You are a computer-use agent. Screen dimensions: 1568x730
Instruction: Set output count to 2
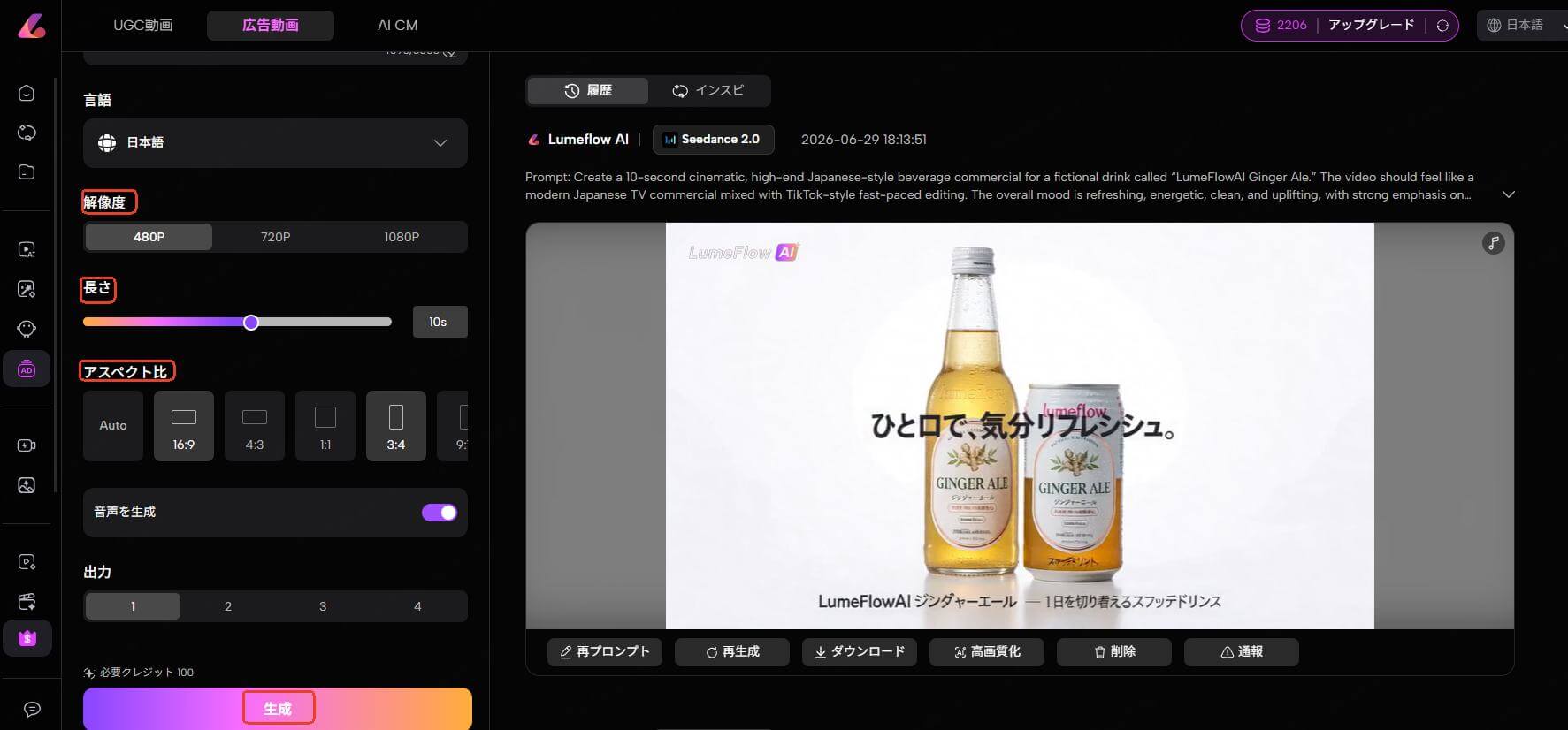228,606
